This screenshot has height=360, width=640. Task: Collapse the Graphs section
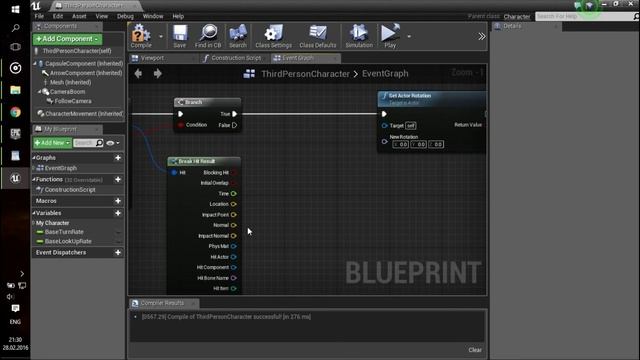pyautogui.click(x=34, y=158)
